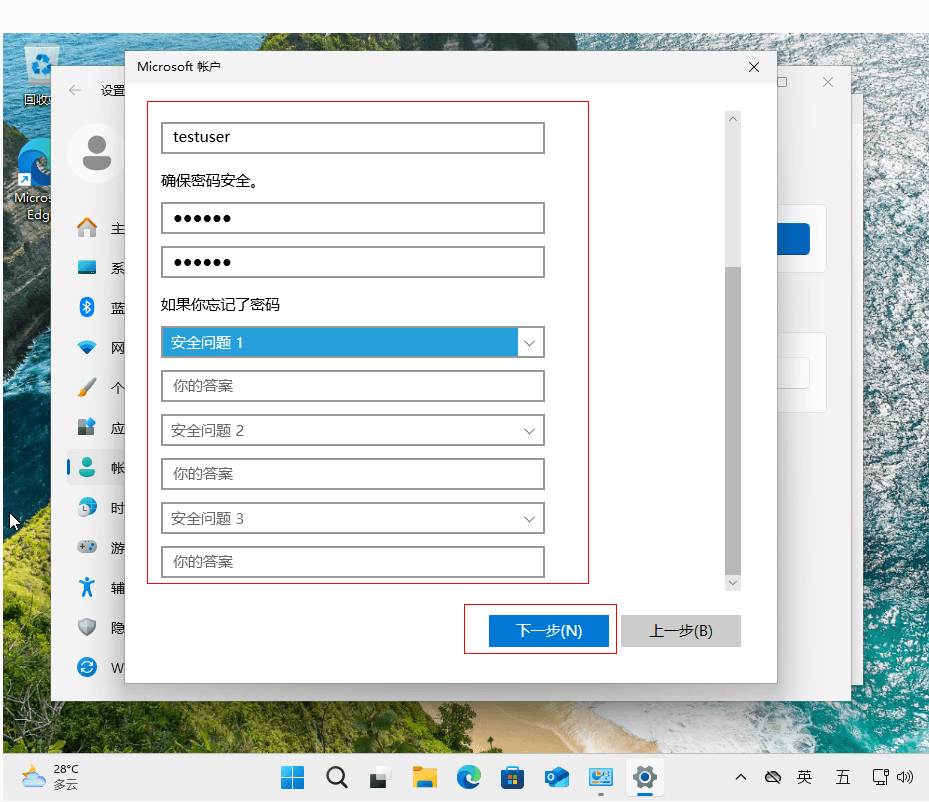Show hidden tray icons chevron

741,777
